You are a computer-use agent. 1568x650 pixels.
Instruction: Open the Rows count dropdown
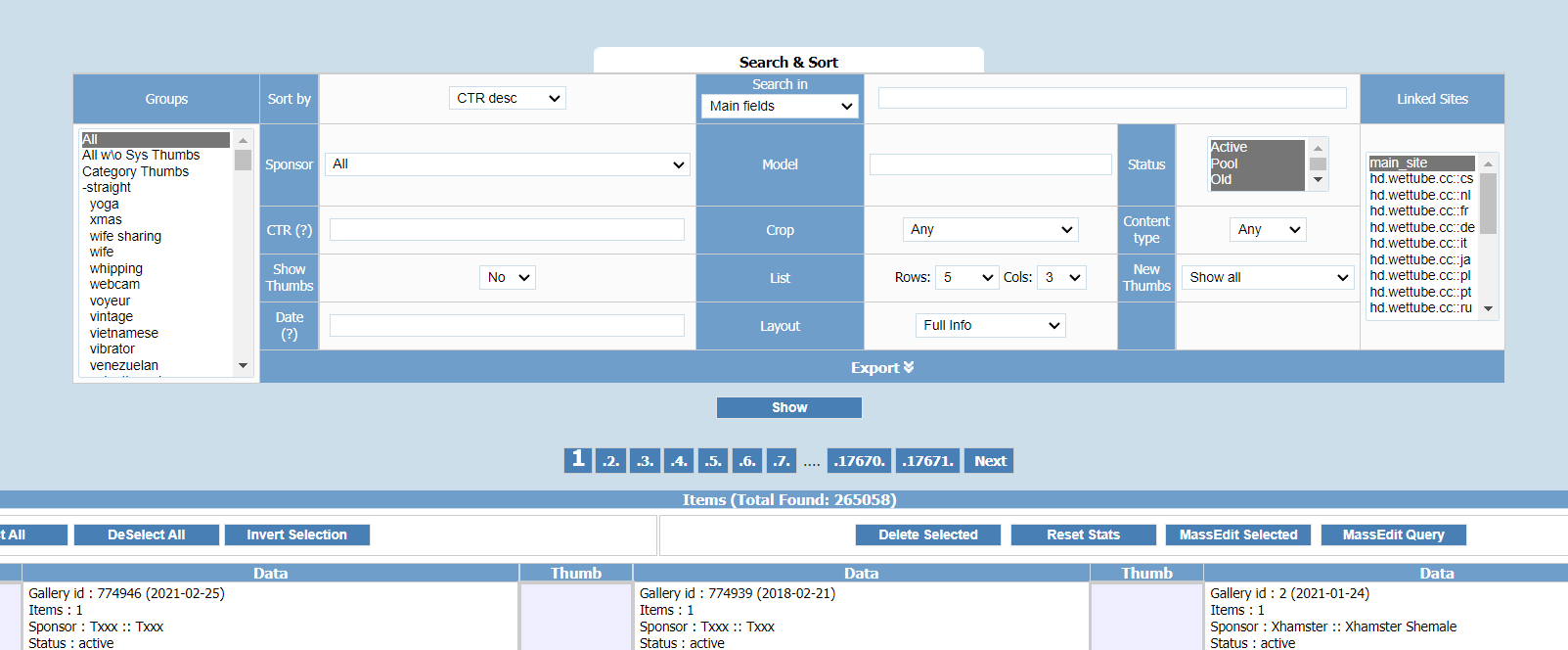pos(966,277)
